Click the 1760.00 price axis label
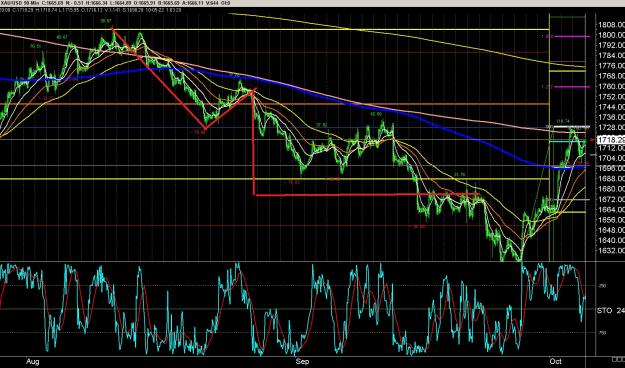This screenshot has height=368, width=625. [611, 87]
